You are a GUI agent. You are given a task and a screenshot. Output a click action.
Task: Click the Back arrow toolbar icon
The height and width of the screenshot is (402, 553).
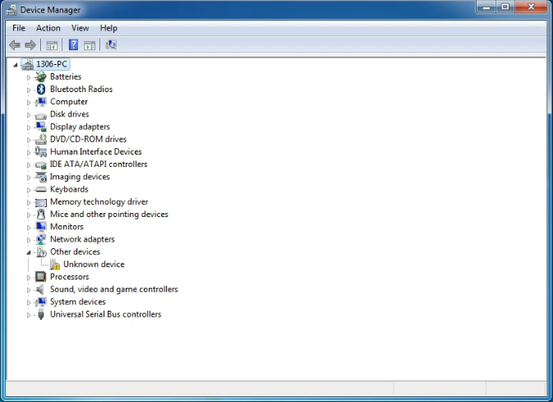click(15, 45)
